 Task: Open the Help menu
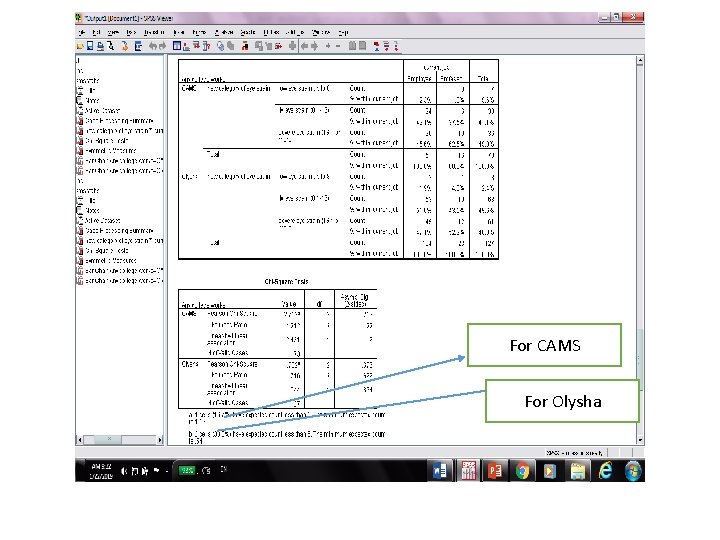click(343, 32)
